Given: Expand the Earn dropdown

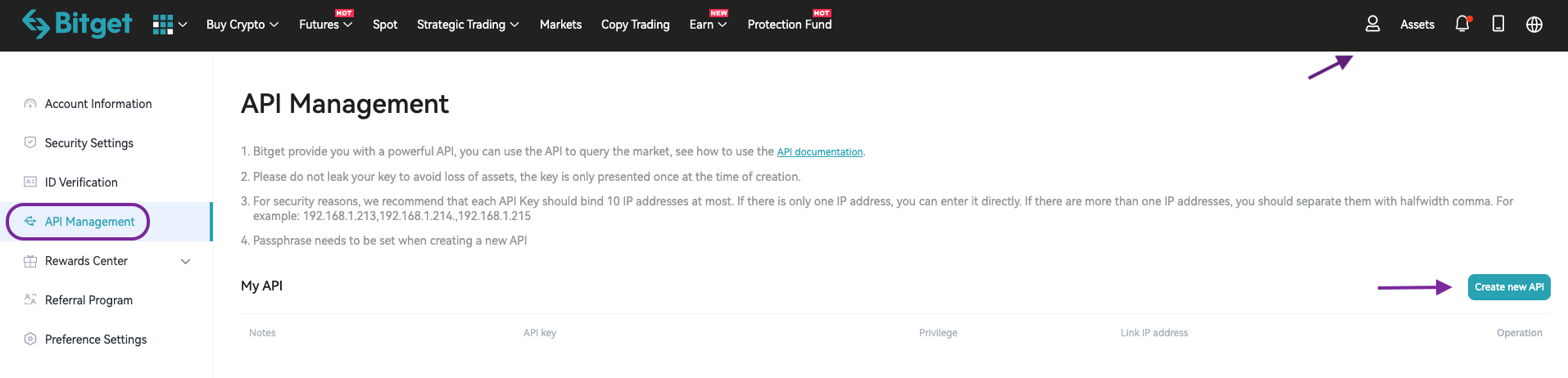Looking at the screenshot, I should point(708,25).
